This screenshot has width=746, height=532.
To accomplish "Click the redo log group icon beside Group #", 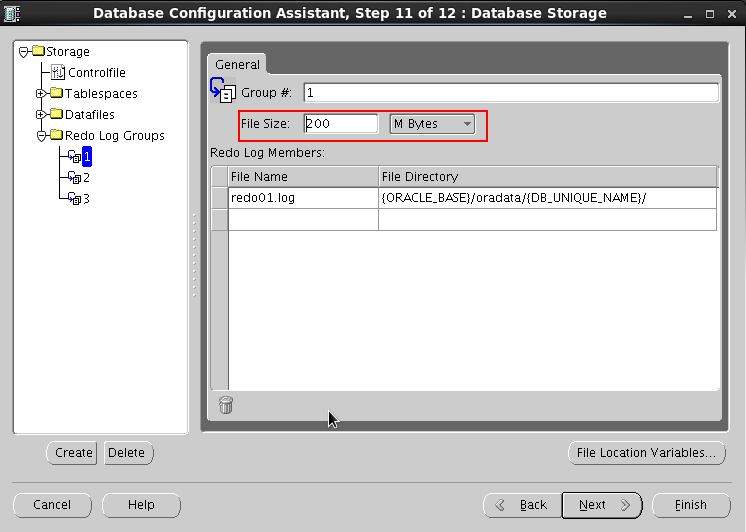I will pyautogui.click(x=222, y=91).
